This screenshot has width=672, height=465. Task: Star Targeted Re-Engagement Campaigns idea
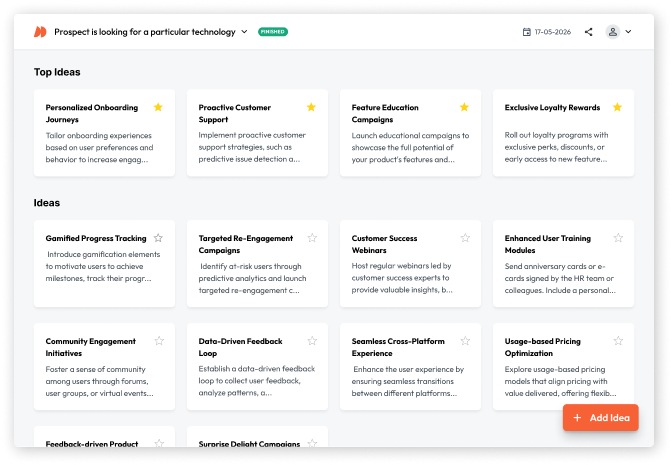pyautogui.click(x=312, y=238)
